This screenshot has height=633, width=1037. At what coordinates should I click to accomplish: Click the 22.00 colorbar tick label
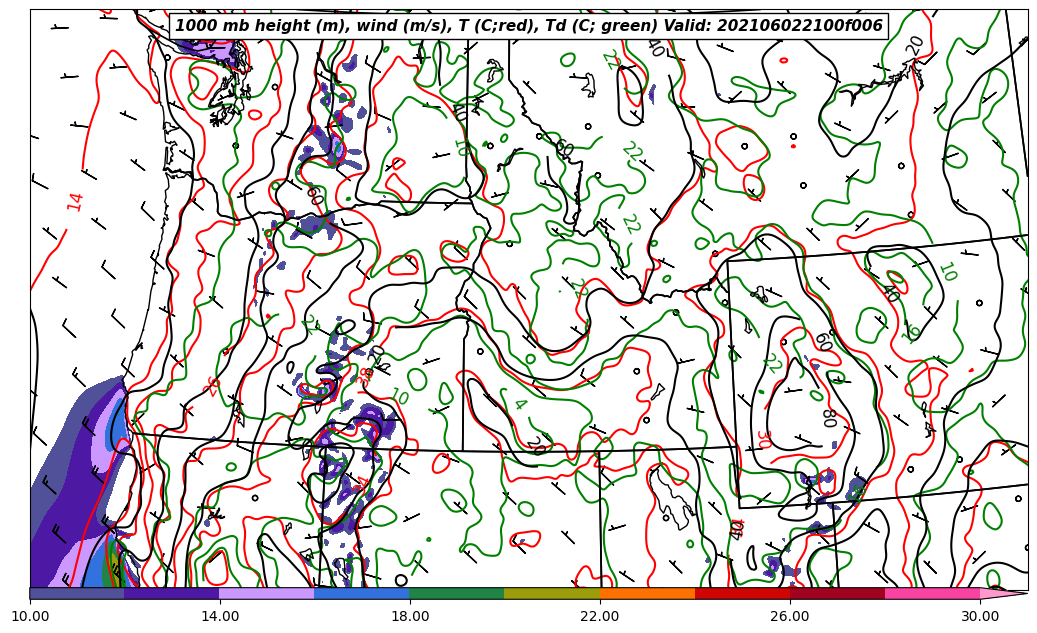coord(600,616)
